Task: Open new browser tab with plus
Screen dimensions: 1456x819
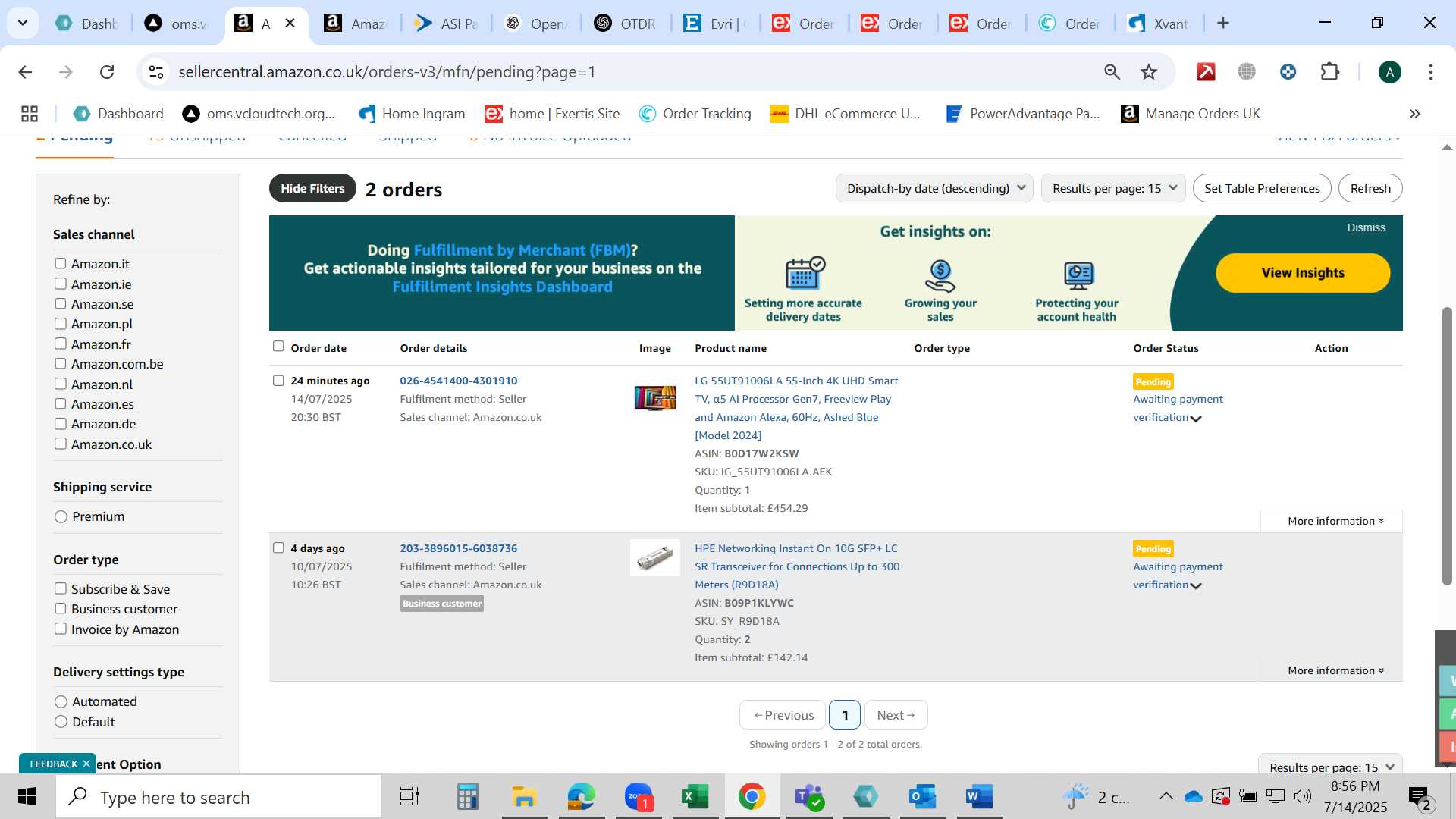Action: [x=1223, y=24]
